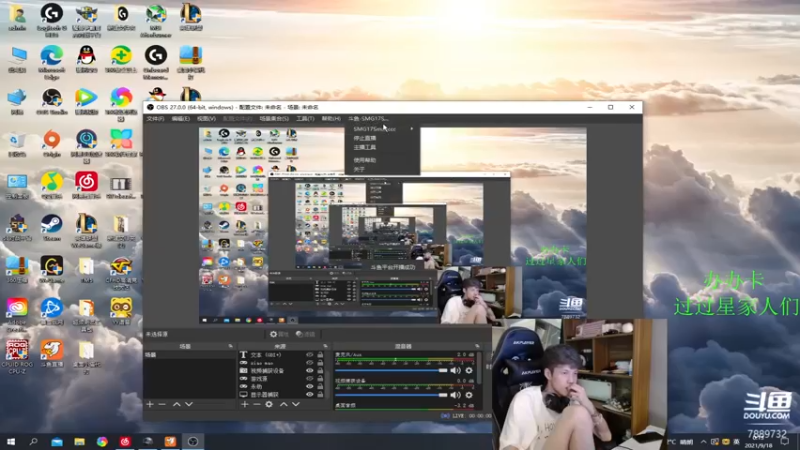This screenshot has width=800, height=450.
Task: Open QQ Music desktop shortcut
Action: click(52, 185)
